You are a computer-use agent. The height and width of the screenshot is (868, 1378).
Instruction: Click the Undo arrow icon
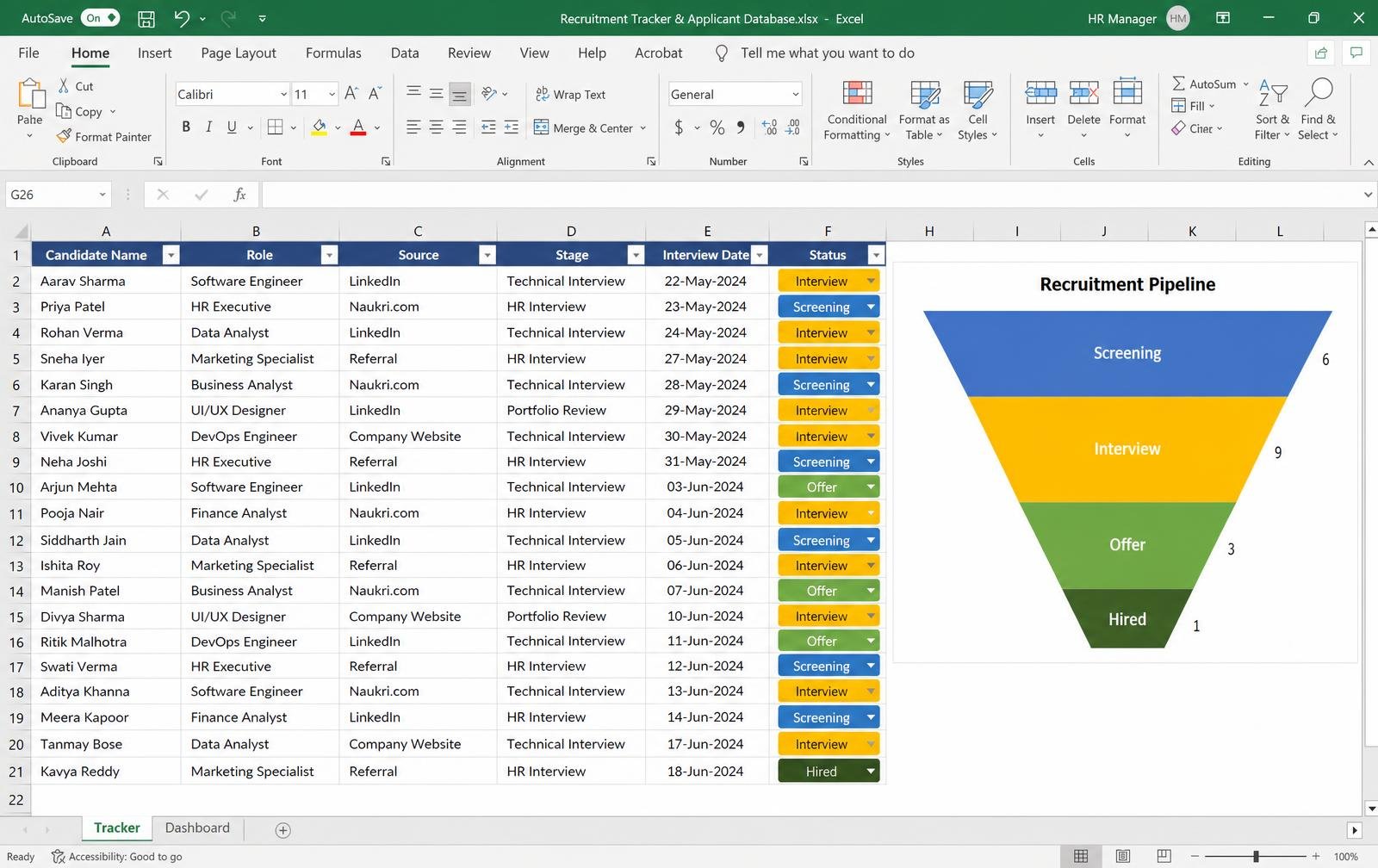point(181,18)
